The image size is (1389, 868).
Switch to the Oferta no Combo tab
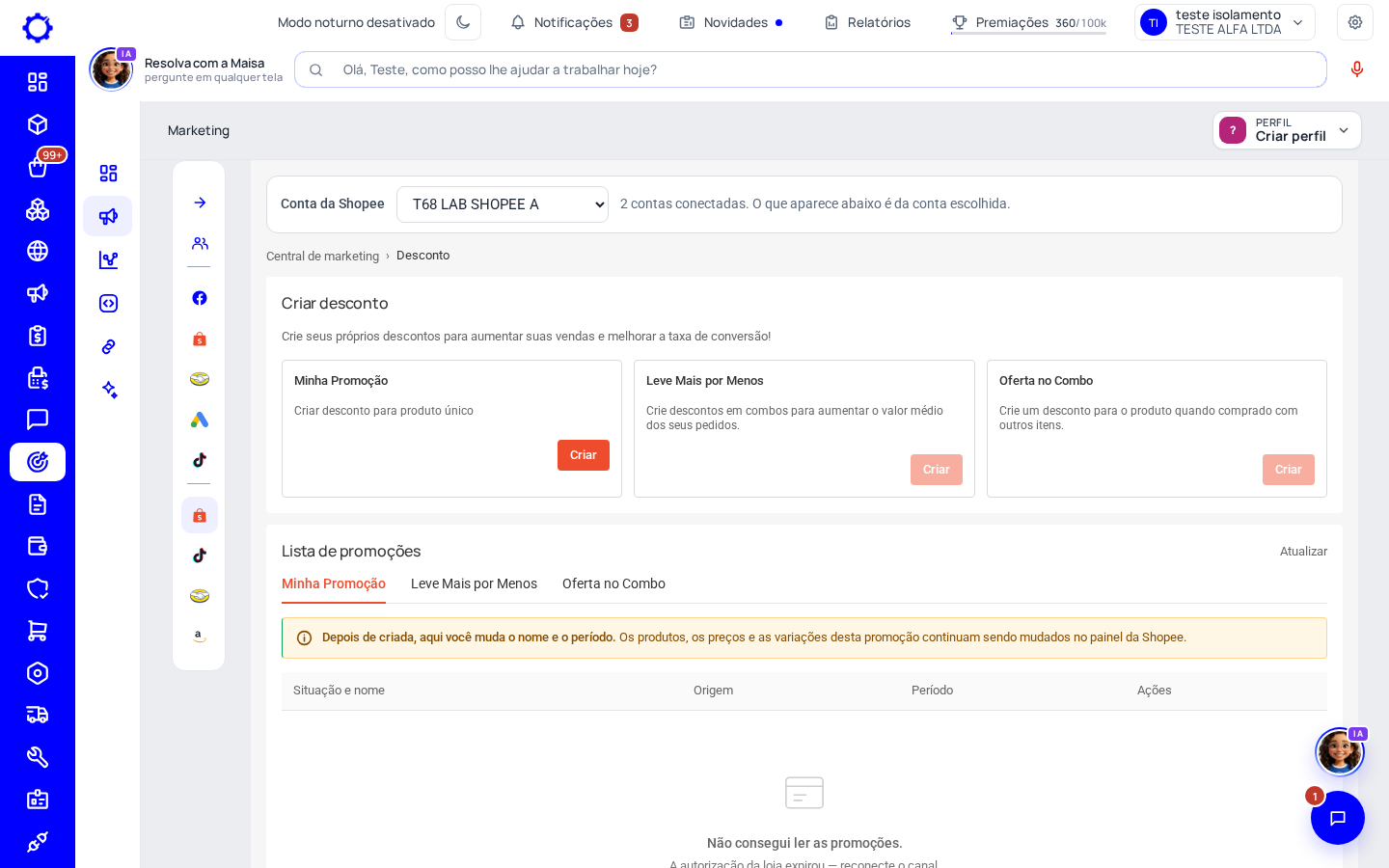(x=613, y=583)
